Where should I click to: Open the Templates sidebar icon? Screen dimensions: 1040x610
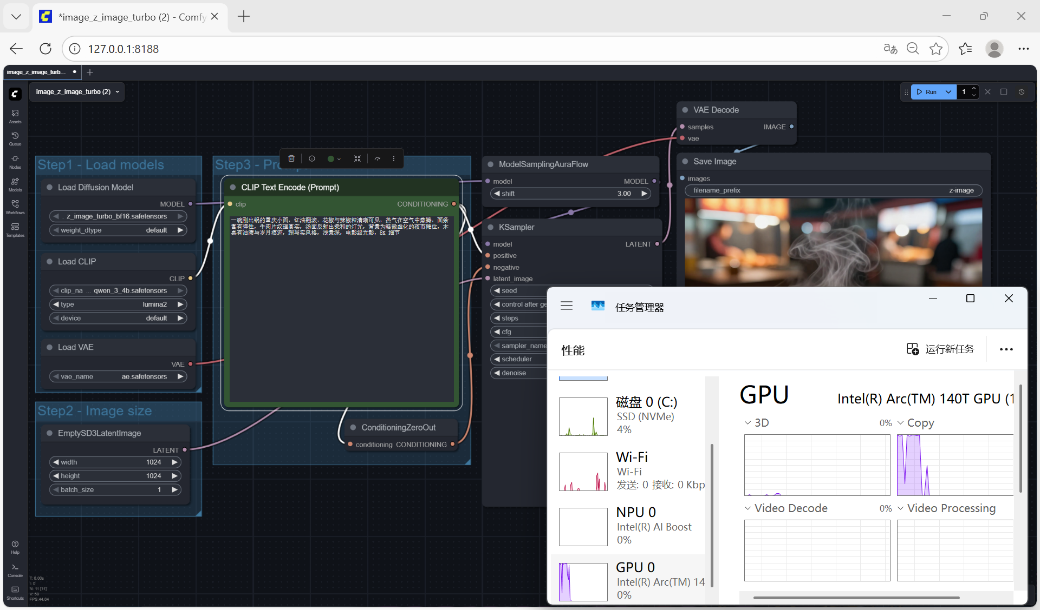15,230
